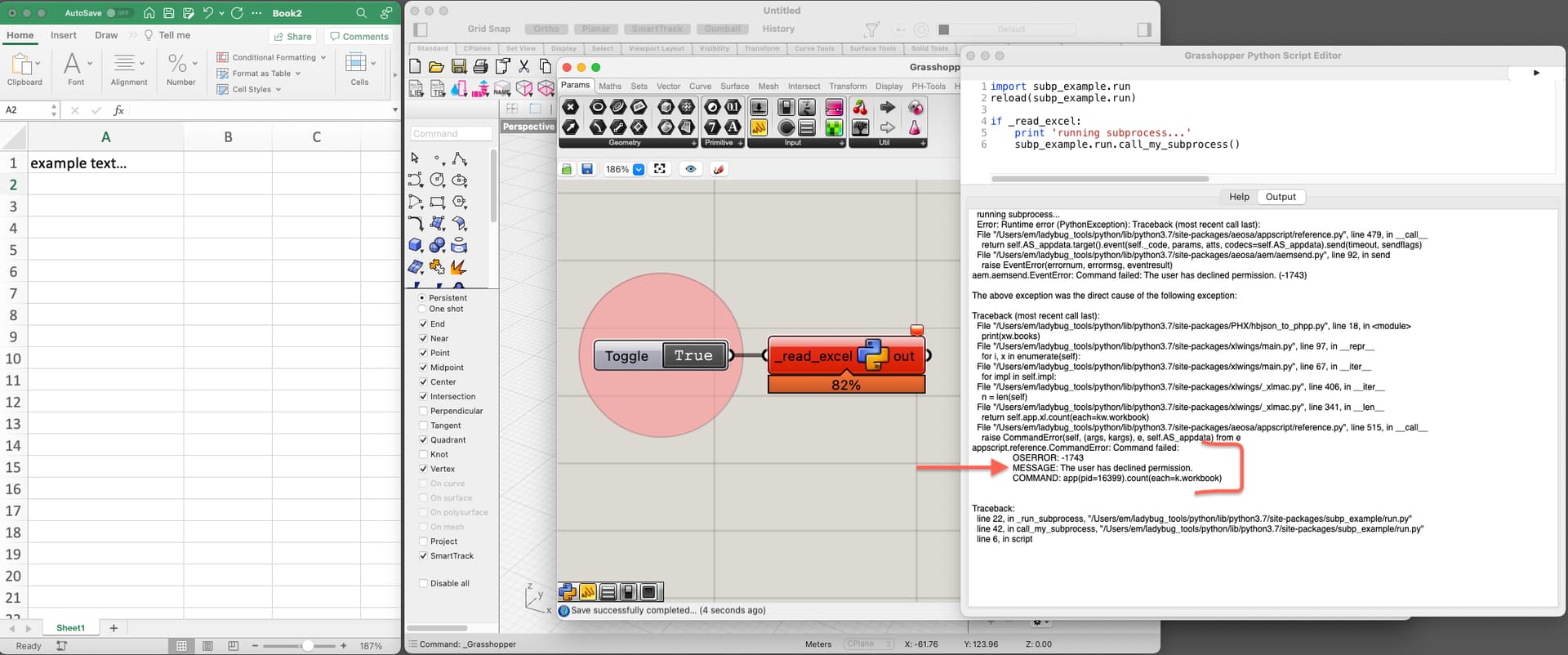This screenshot has height=655, width=1568.
Task: Click the Rhino Print icon
Action: pos(480,67)
